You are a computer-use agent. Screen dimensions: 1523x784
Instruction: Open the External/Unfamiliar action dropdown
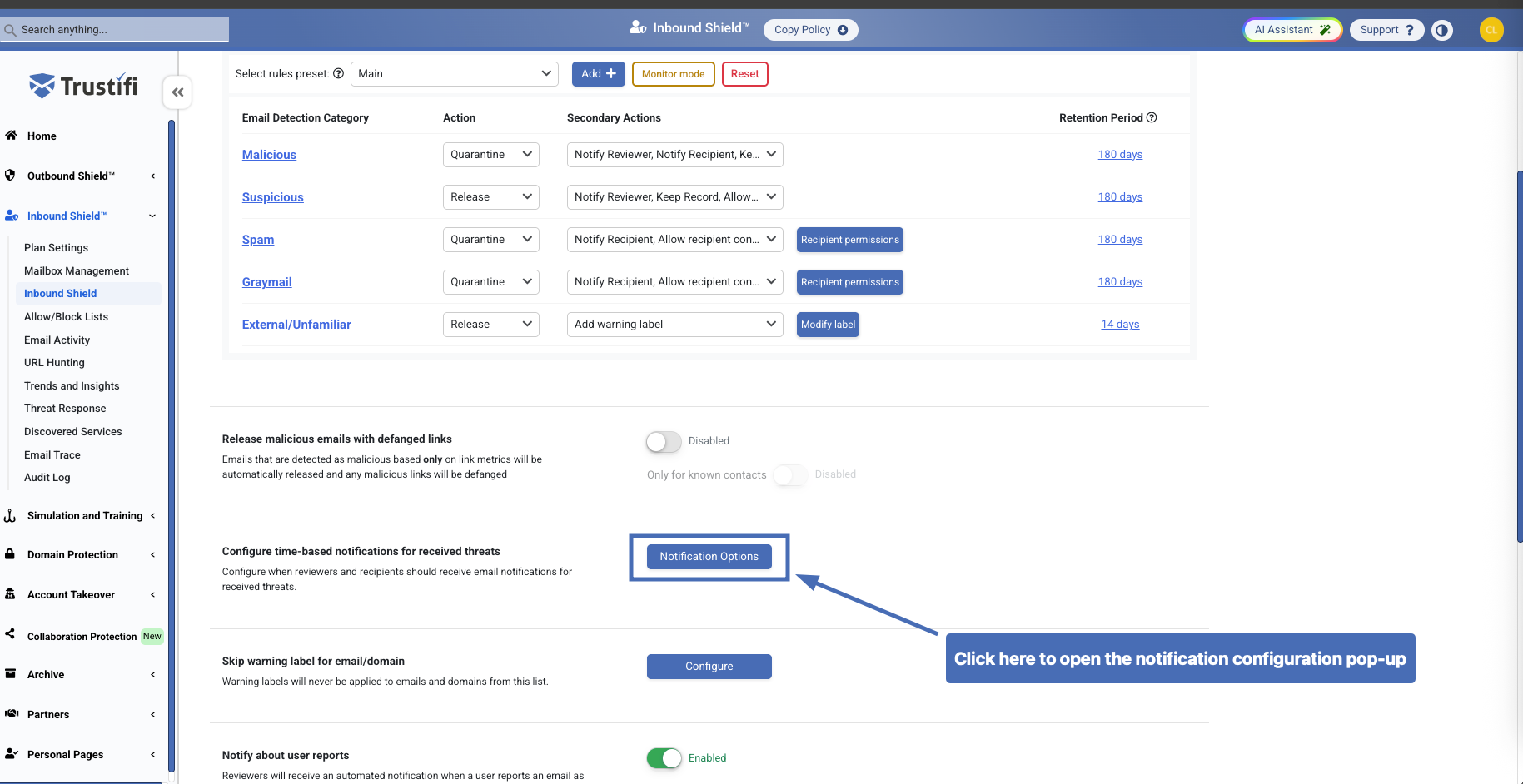(x=491, y=325)
